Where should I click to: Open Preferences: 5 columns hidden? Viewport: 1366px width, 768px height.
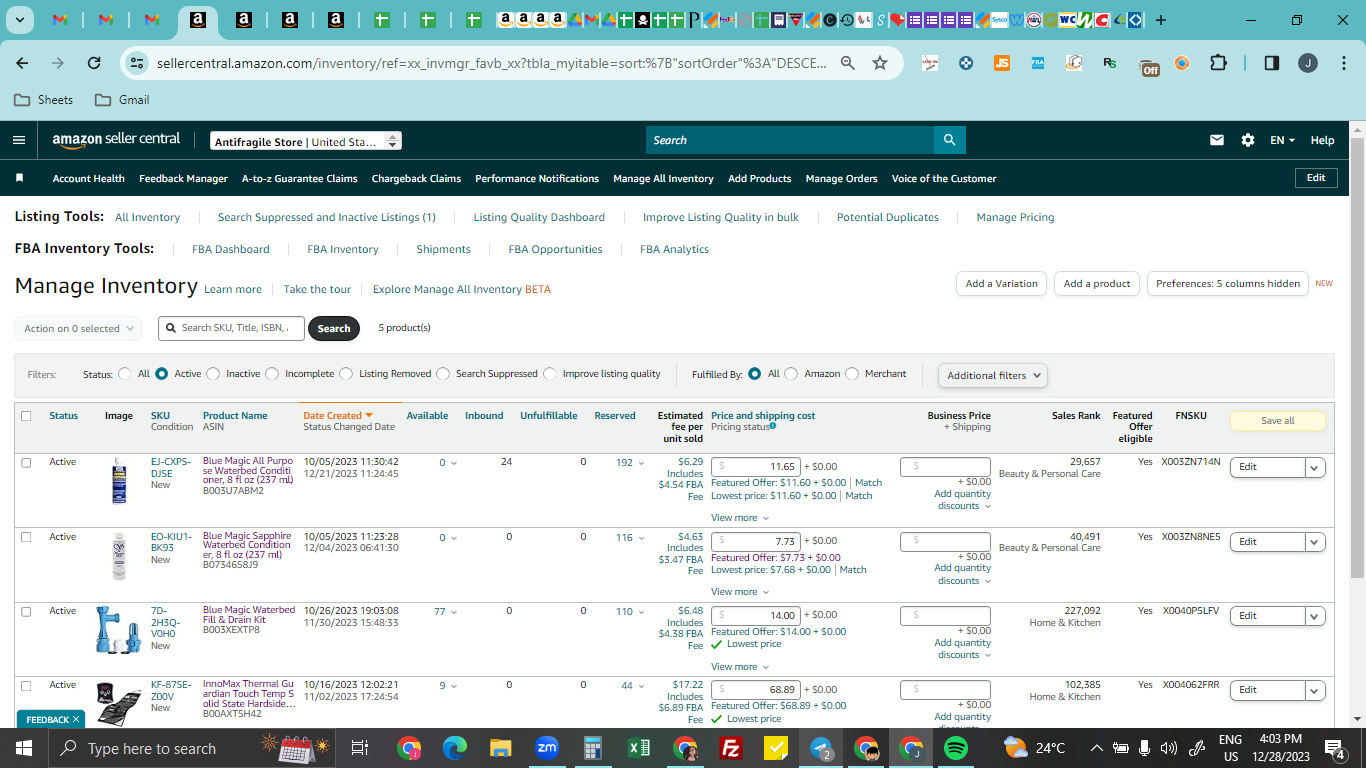pyautogui.click(x=1228, y=283)
